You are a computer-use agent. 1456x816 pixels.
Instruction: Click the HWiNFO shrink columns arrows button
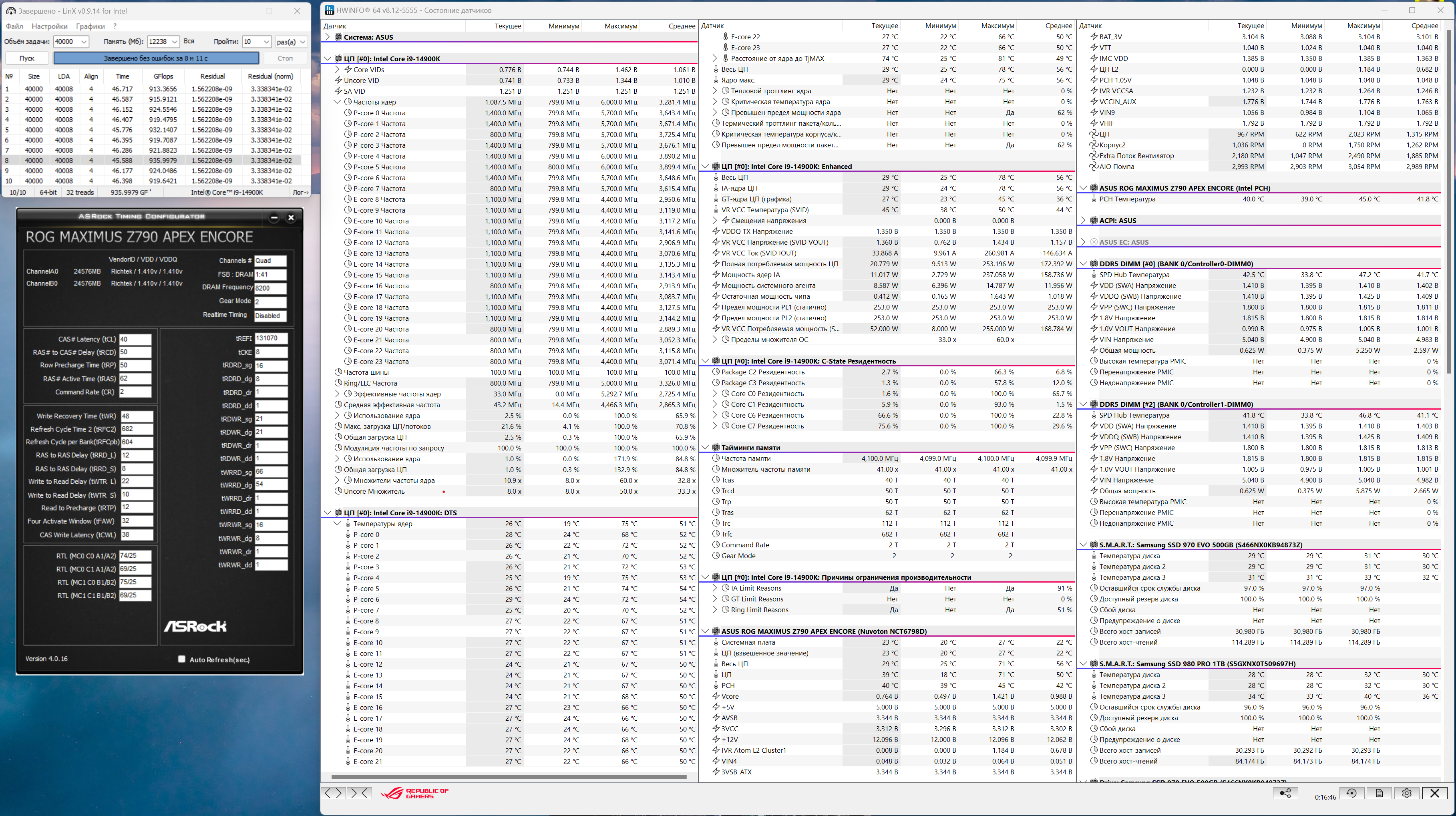(x=360, y=793)
